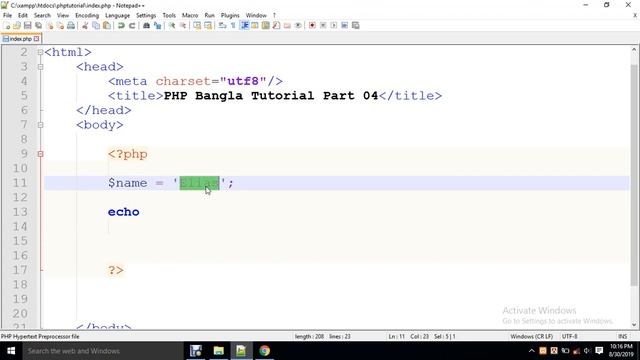Open the Plugins menu

point(230,15)
